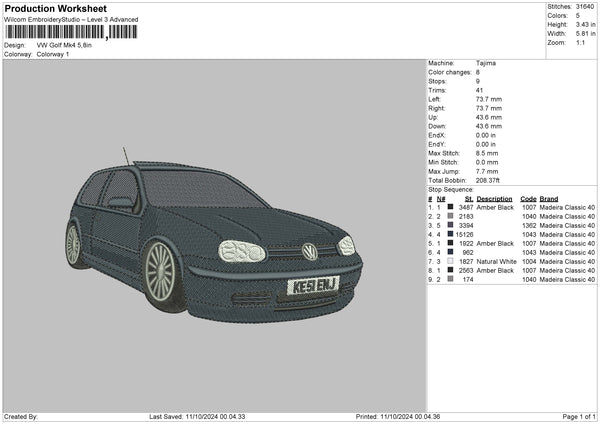Screen dimensions: 600x424
Task: Click the KE51 ENJ license plate
Action: 313,285
